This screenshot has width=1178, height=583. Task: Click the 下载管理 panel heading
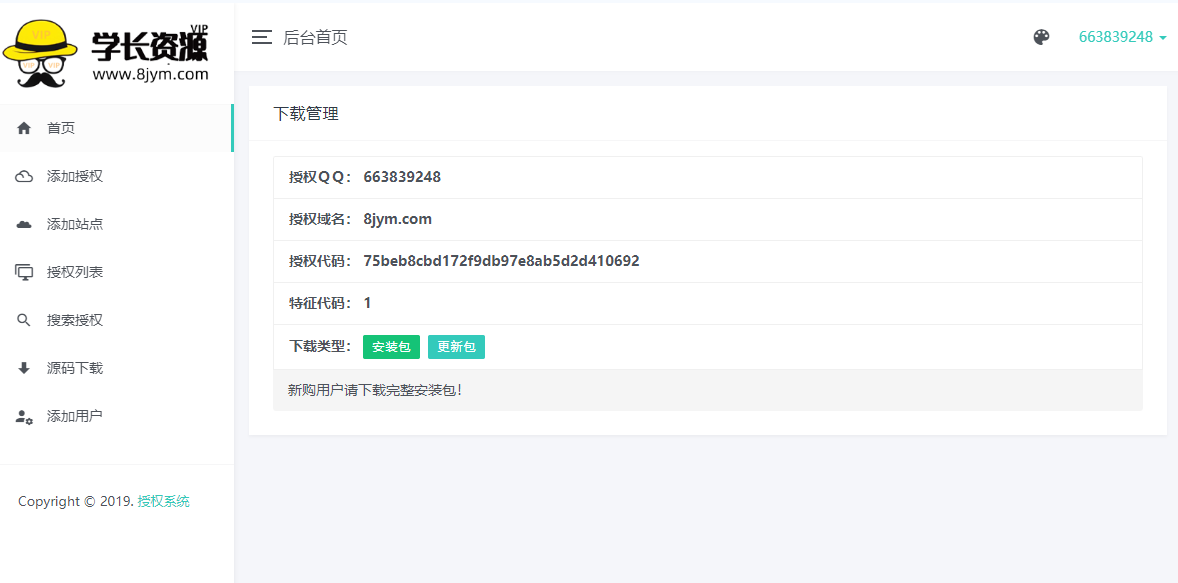tap(306, 114)
